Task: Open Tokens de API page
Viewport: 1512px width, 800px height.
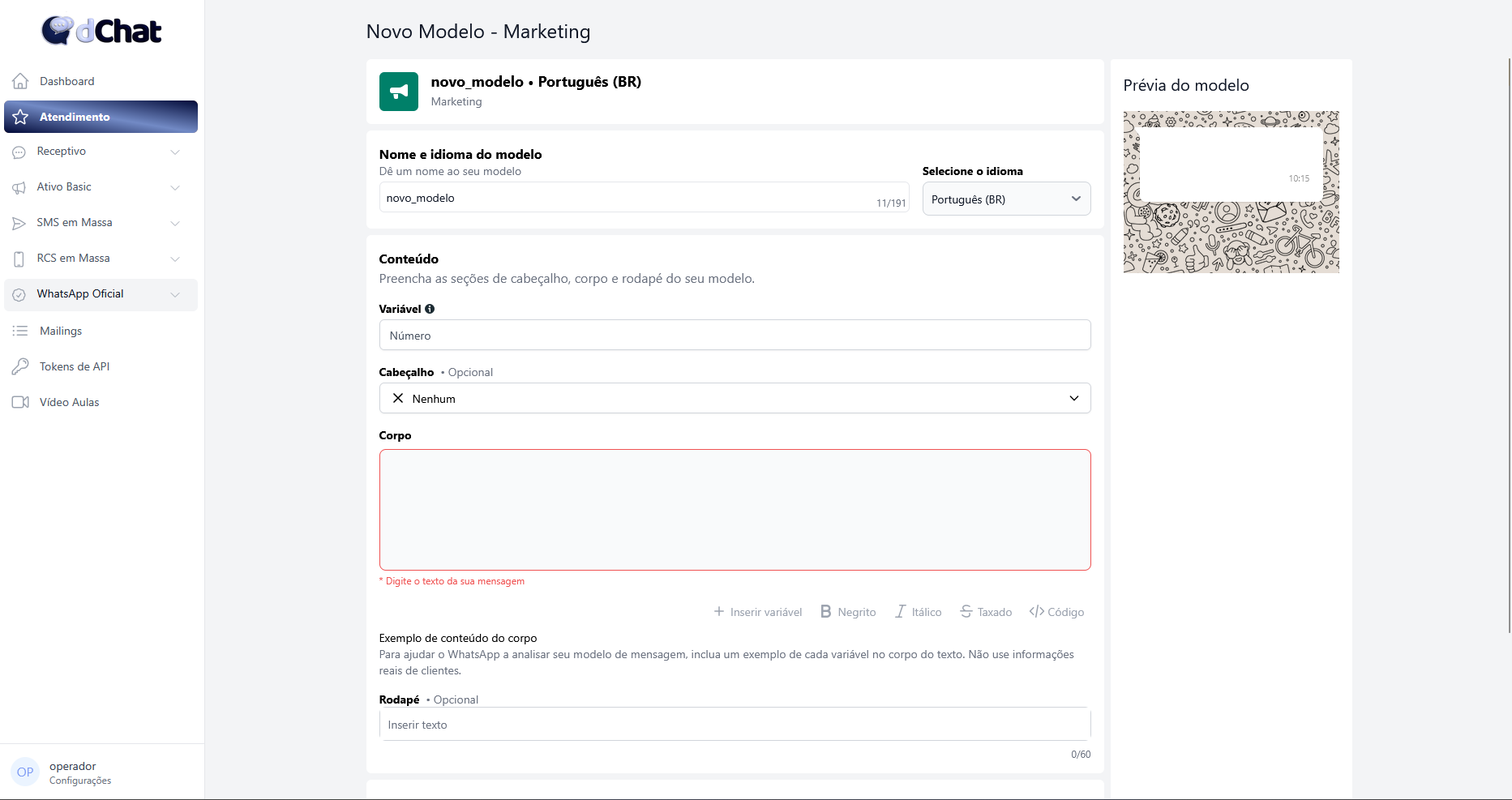Action: pos(74,366)
